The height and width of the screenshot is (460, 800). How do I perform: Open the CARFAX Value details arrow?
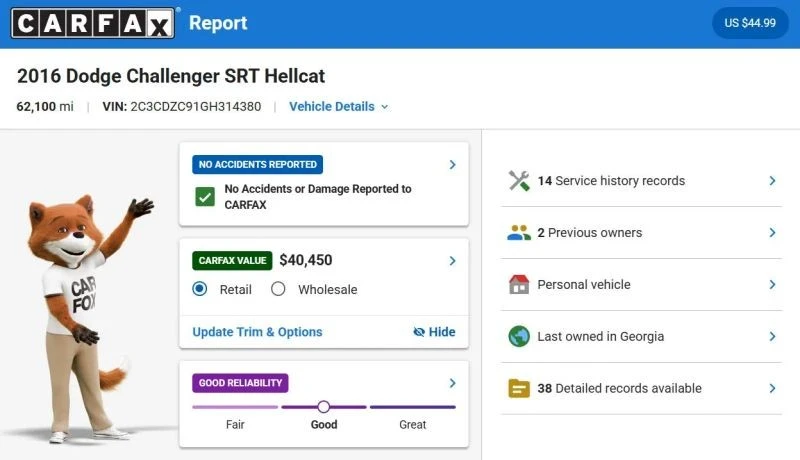coord(453,261)
